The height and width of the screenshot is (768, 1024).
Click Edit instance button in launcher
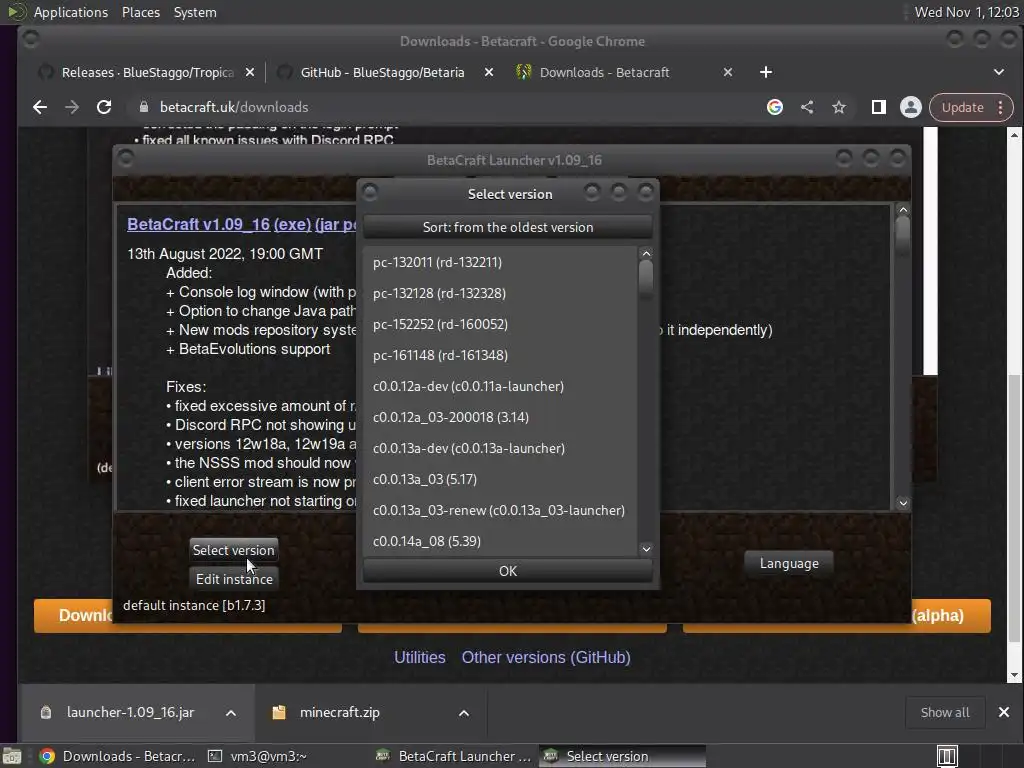tap(234, 579)
